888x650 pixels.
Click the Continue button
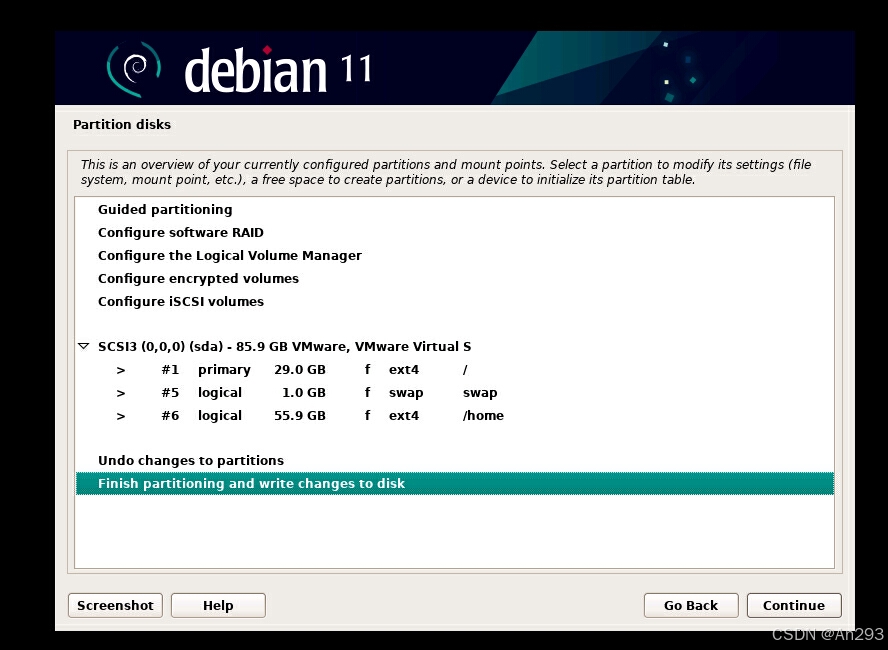[x=794, y=605]
